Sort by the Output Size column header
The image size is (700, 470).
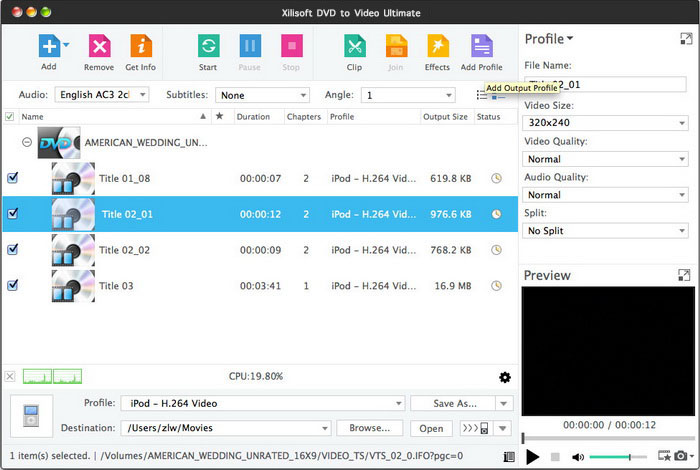point(447,116)
